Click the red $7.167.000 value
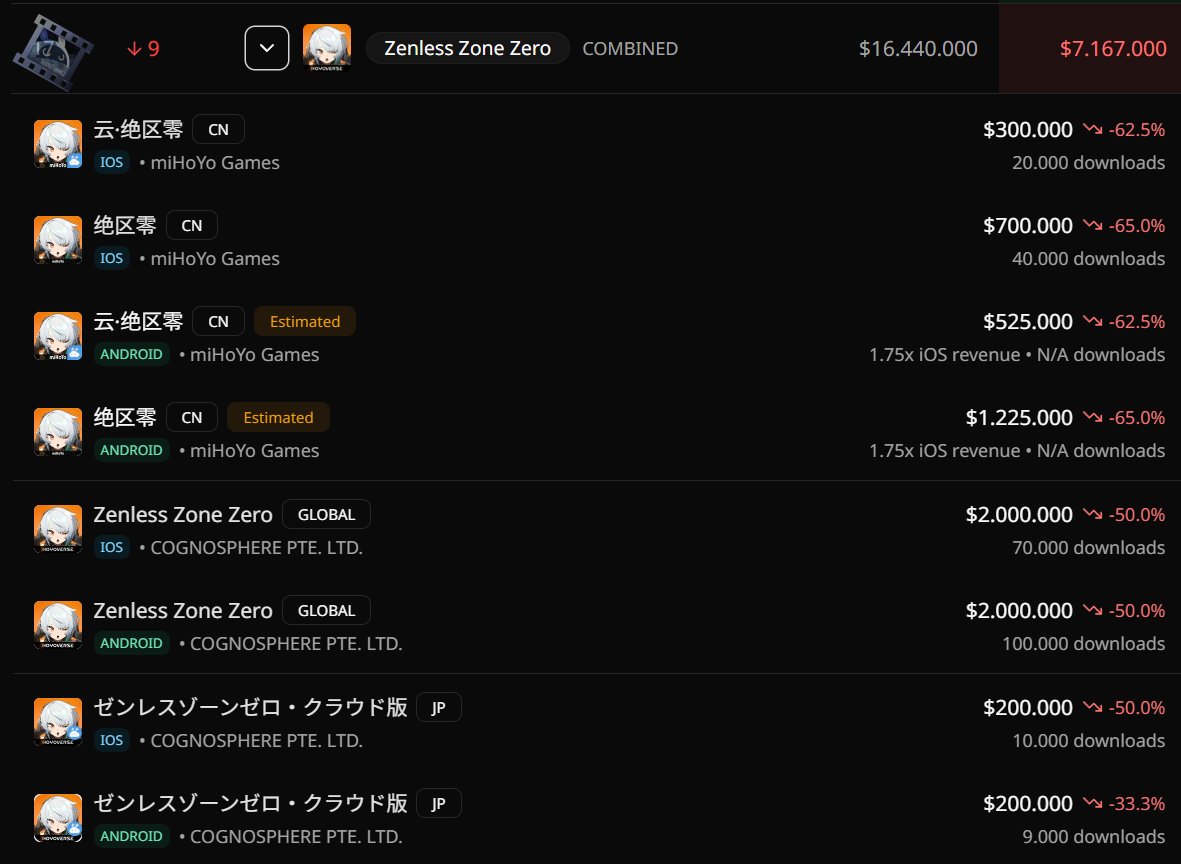Screen dimensions: 1181x864 pyautogui.click(x=1113, y=48)
